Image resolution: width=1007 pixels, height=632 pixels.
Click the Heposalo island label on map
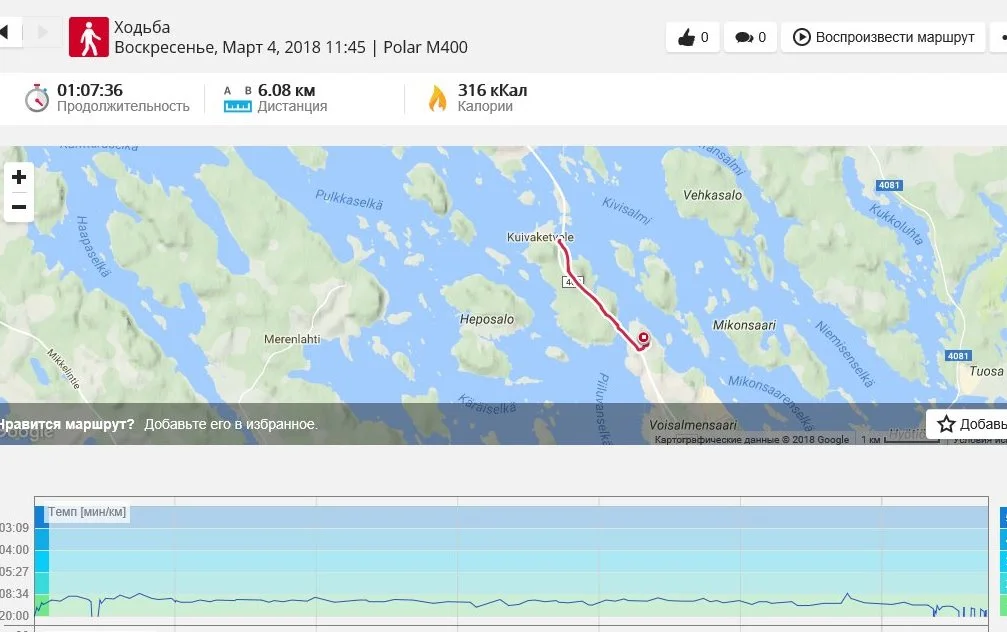pos(487,320)
